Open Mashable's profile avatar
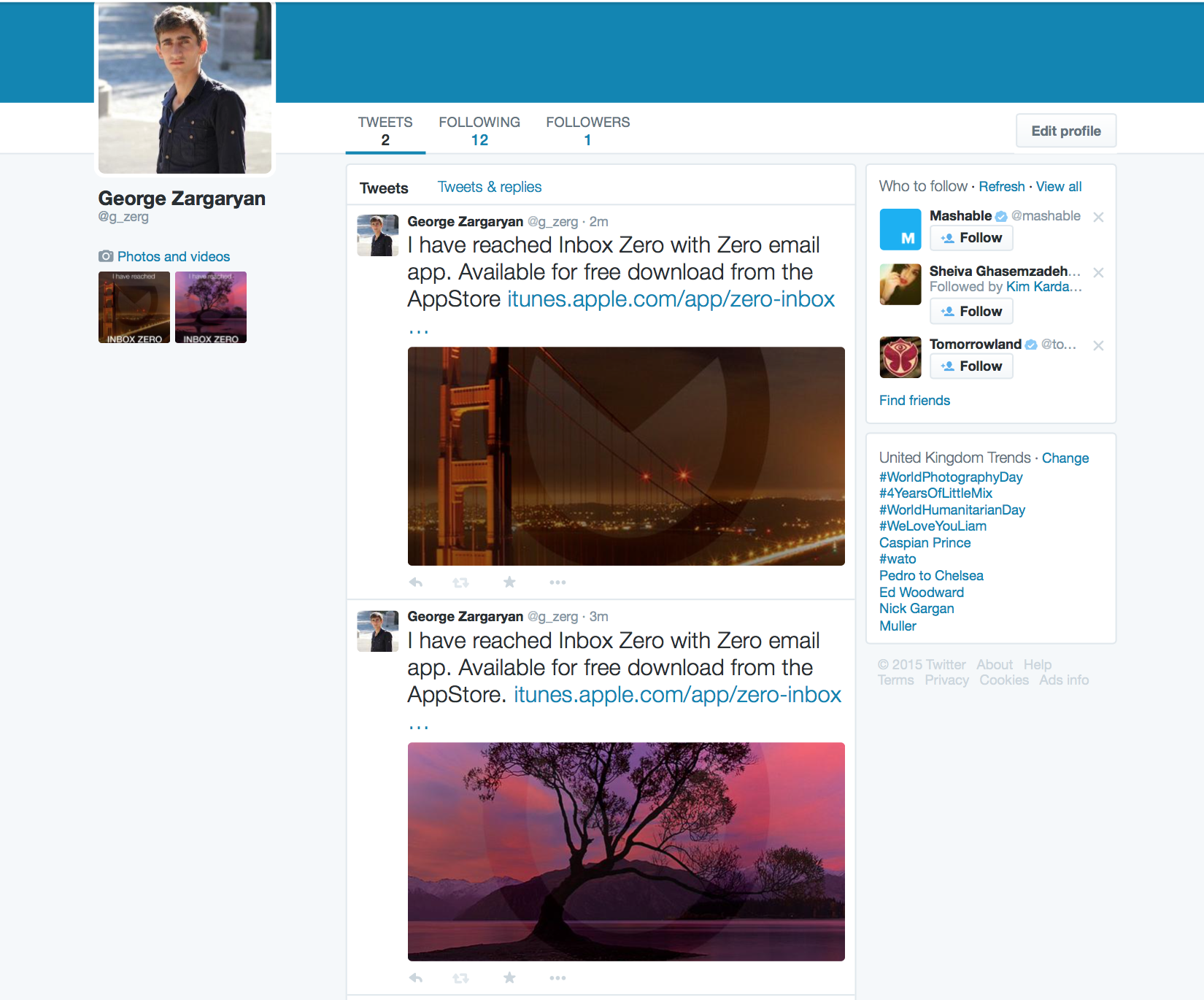 [x=900, y=229]
